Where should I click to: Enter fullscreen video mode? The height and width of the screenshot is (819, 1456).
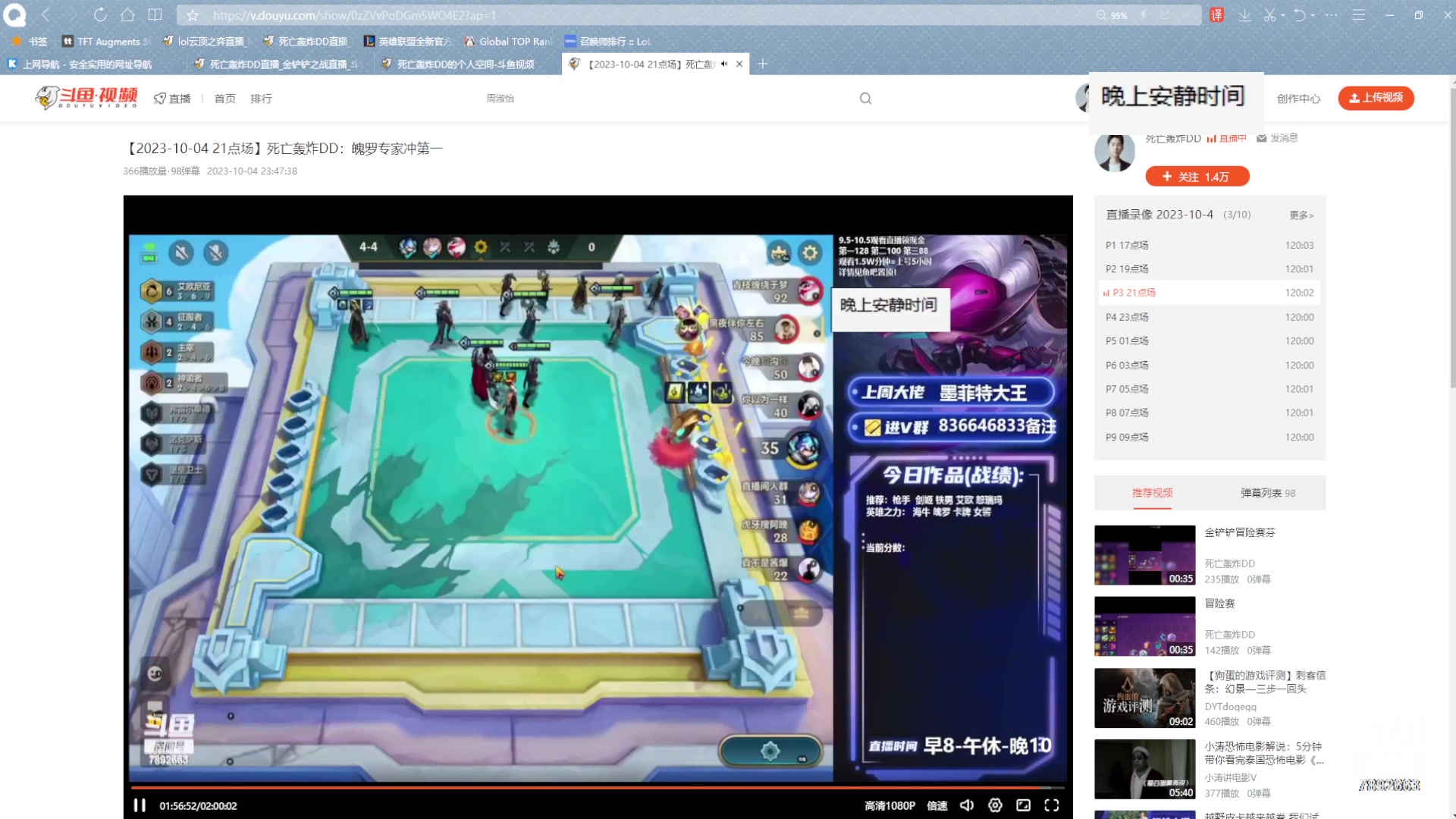click(1051, 805)
